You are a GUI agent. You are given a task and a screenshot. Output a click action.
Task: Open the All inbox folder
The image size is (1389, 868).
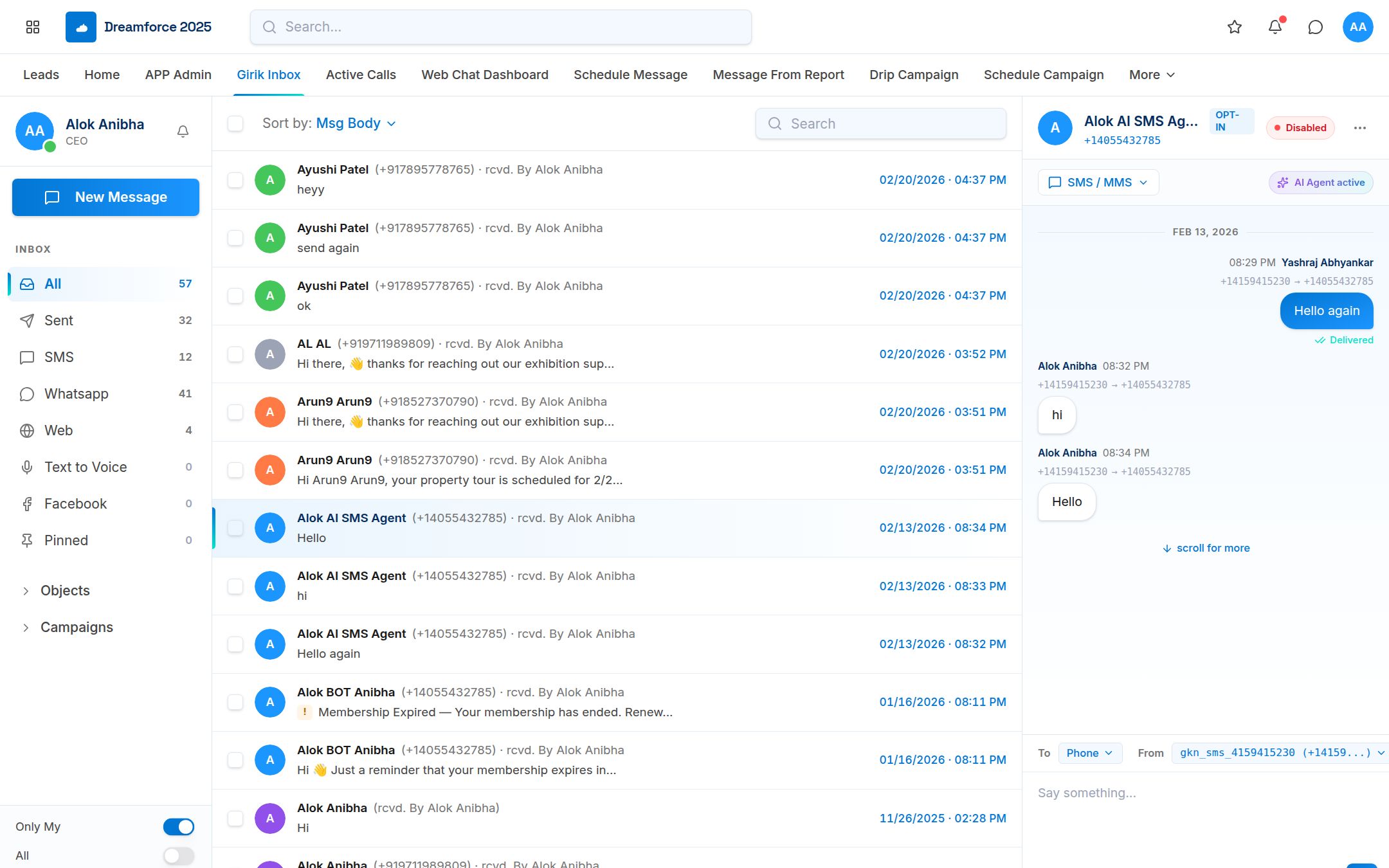tap(105, 284)
